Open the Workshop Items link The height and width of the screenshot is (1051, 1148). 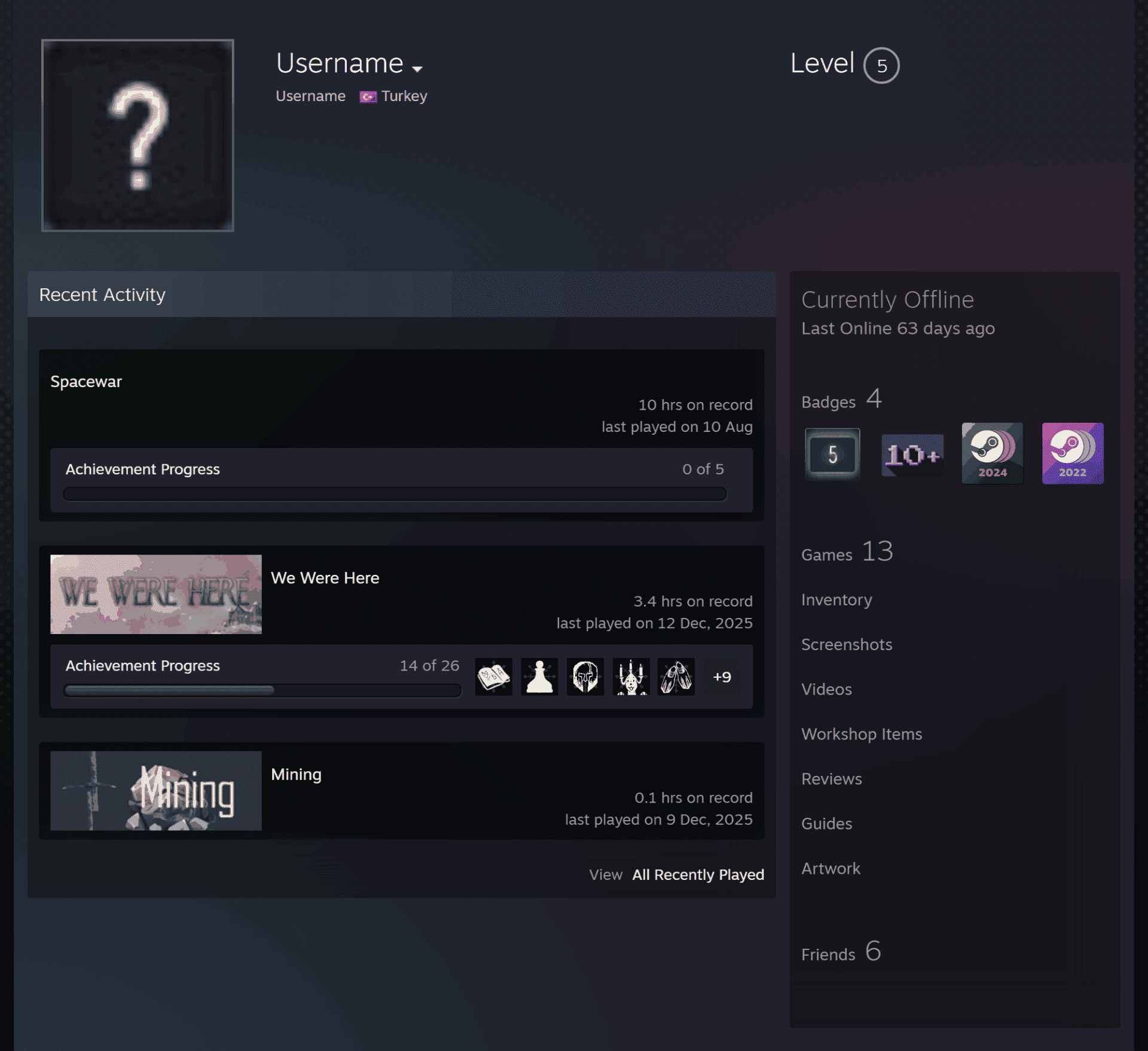click(x=862, y=734)
